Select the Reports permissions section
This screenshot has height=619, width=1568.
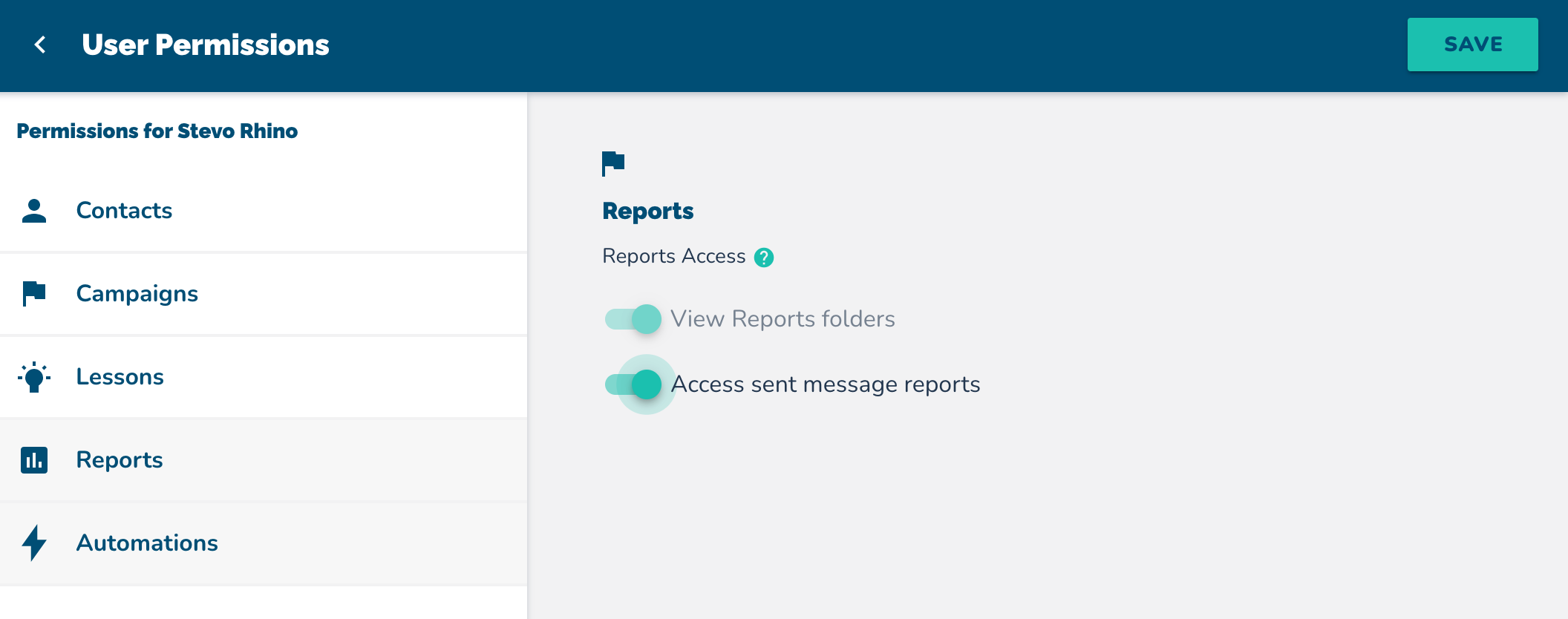264,460
